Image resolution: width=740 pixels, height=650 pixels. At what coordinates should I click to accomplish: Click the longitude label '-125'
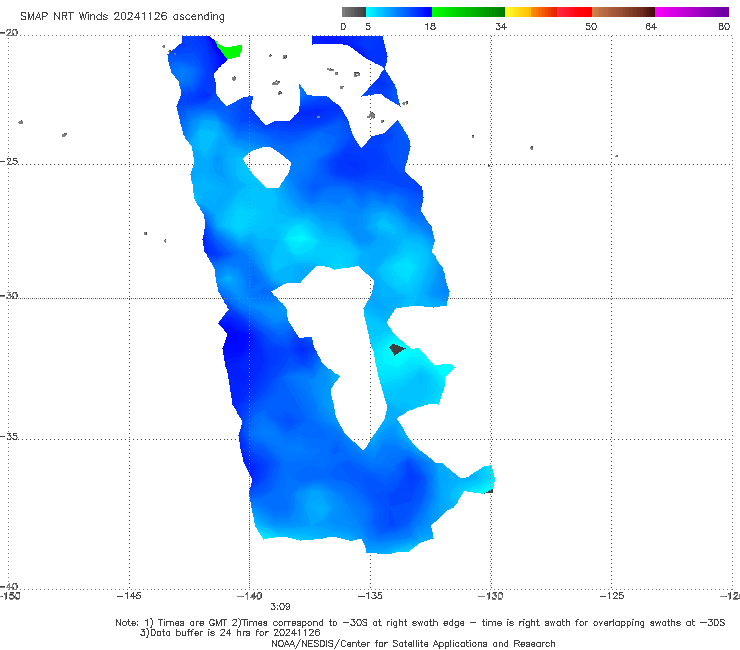[x=612, y=596]
